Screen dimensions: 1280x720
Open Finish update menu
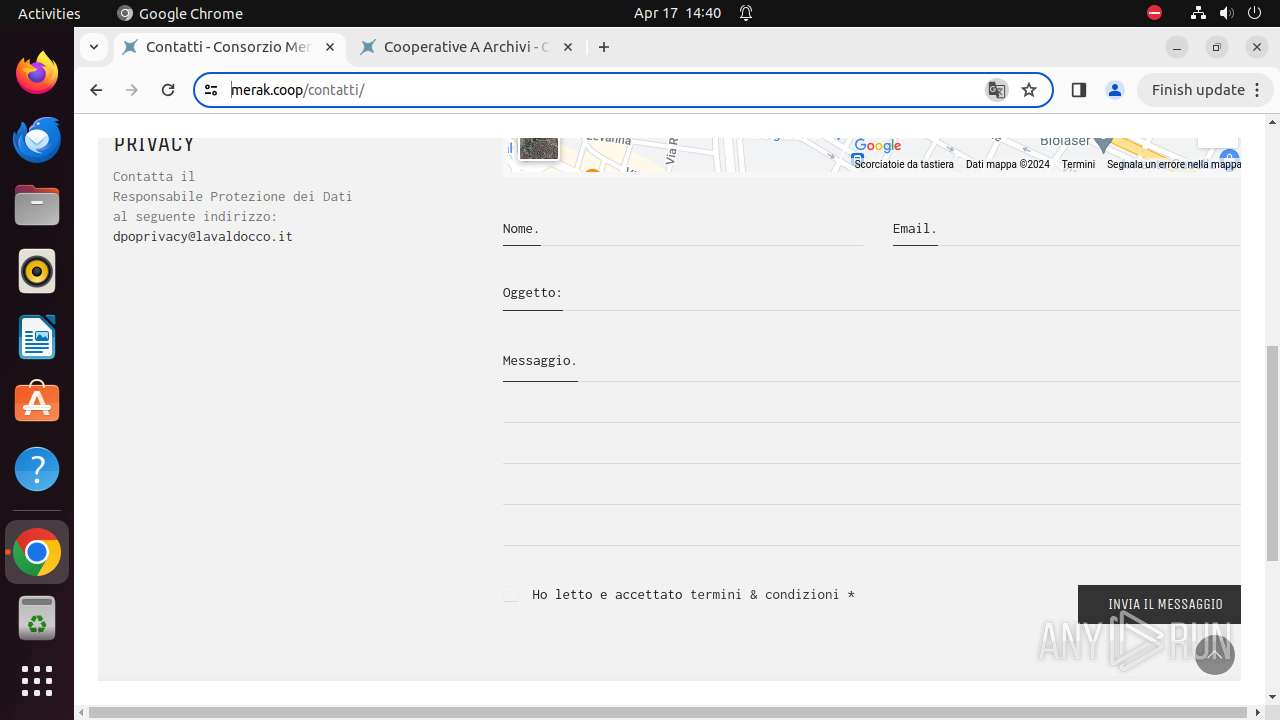click(1204, 90)
